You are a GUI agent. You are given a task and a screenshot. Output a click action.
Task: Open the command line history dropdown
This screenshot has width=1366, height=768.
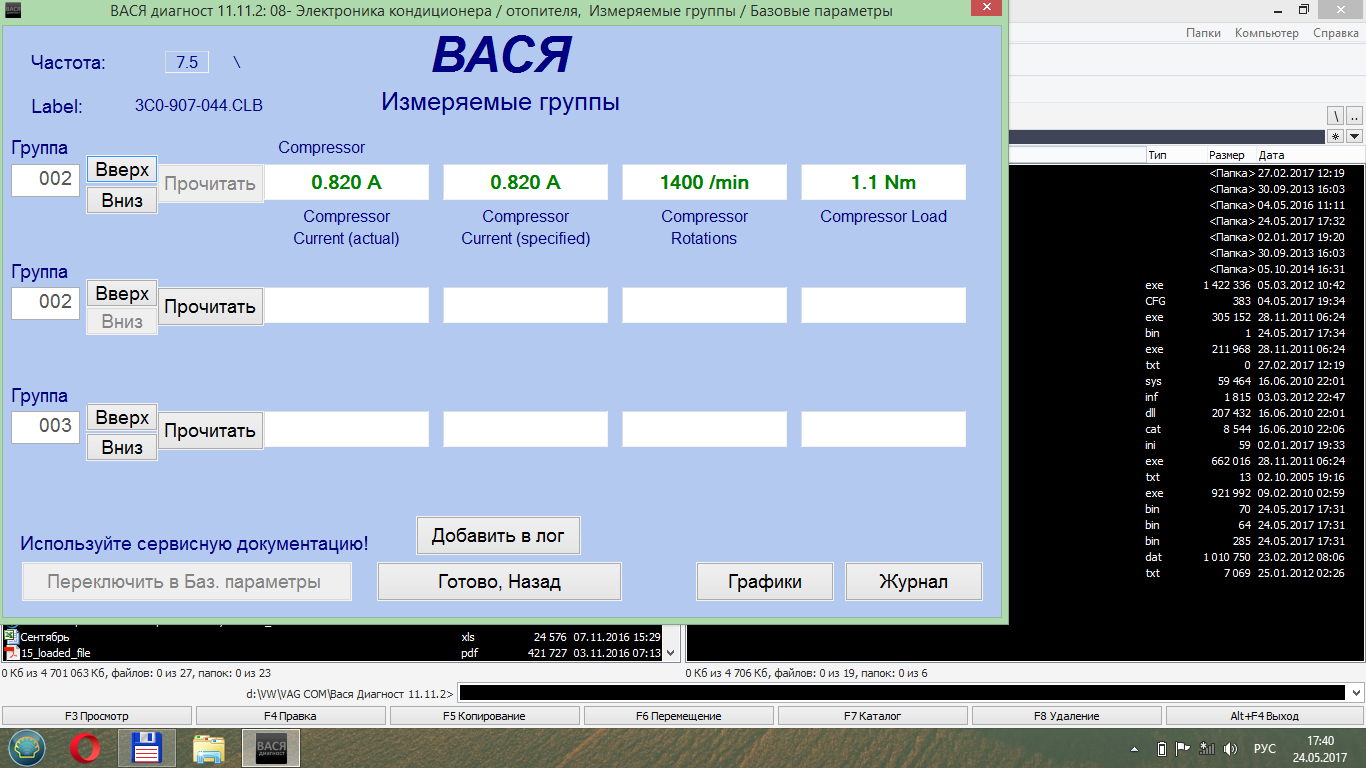tap(1356, 693)
